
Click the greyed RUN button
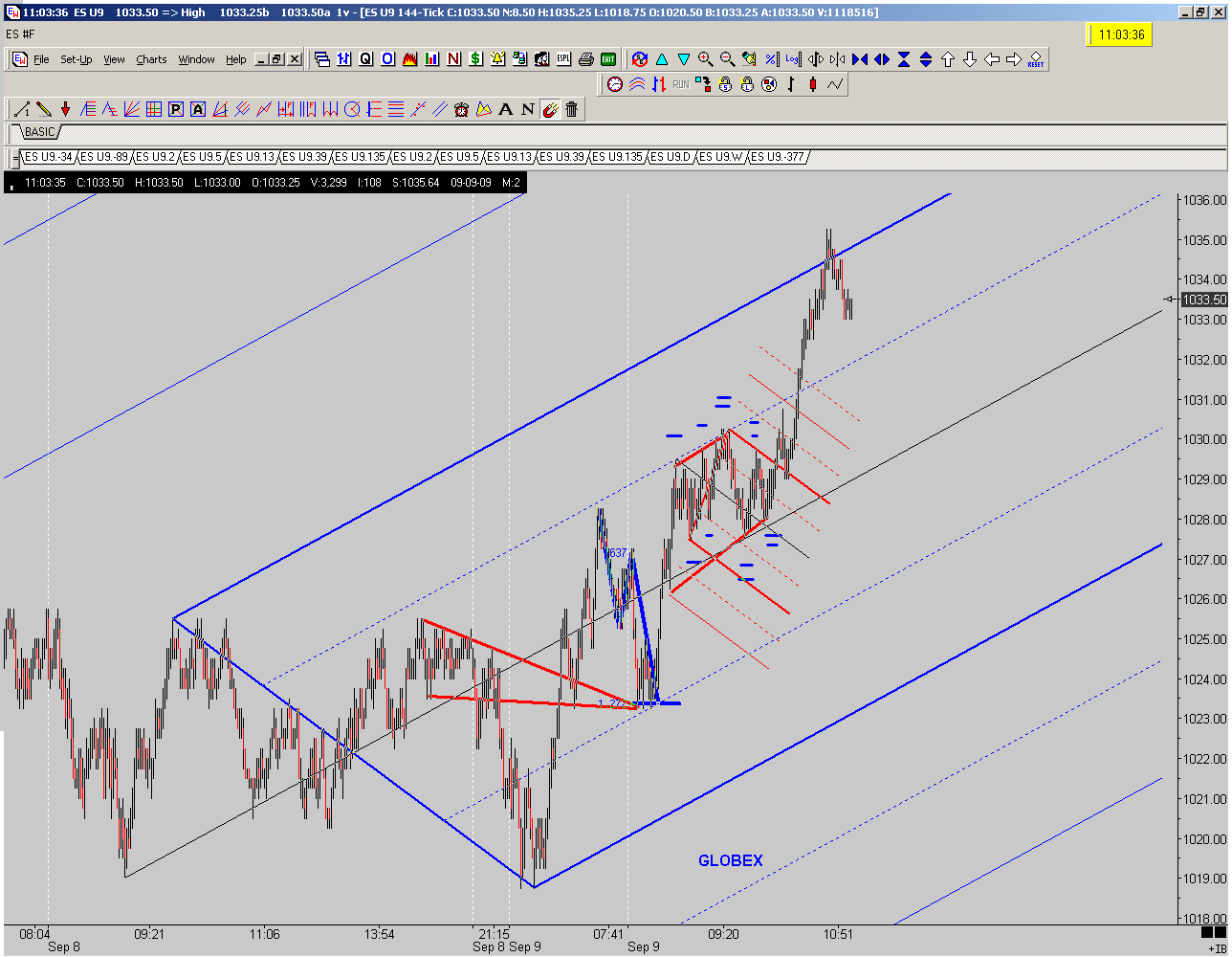pos(681,84)
